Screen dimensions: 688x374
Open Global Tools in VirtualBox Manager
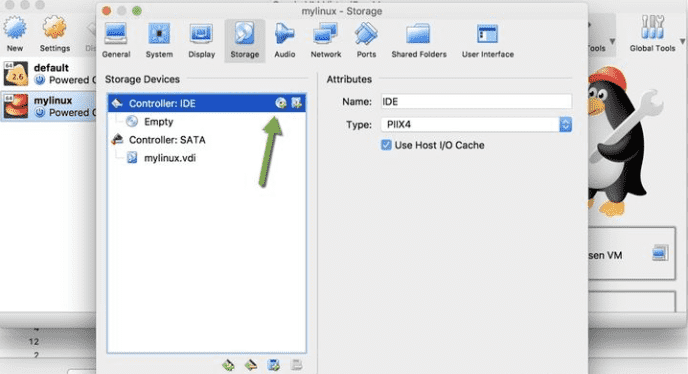(652, 33)
